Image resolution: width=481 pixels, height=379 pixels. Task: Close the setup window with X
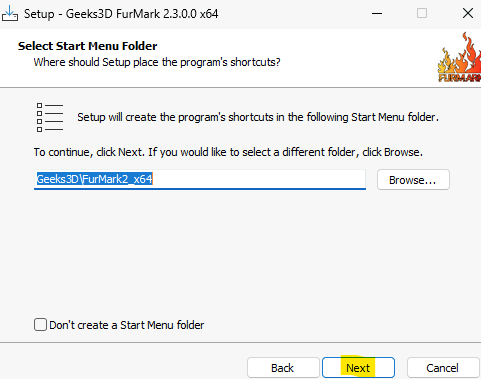[468, 14]
